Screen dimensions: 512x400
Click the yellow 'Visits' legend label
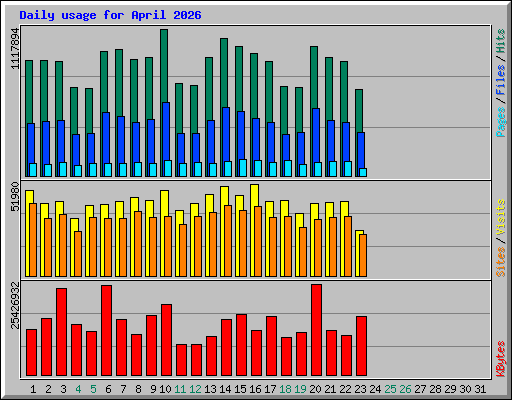(x=500, y=218)
